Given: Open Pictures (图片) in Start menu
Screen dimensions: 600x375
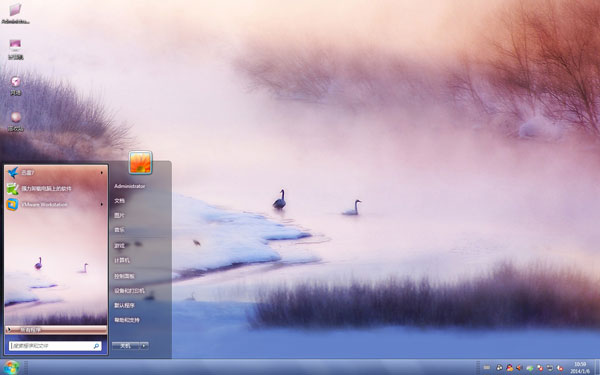Looking at the screenshot, I should 119,216.
